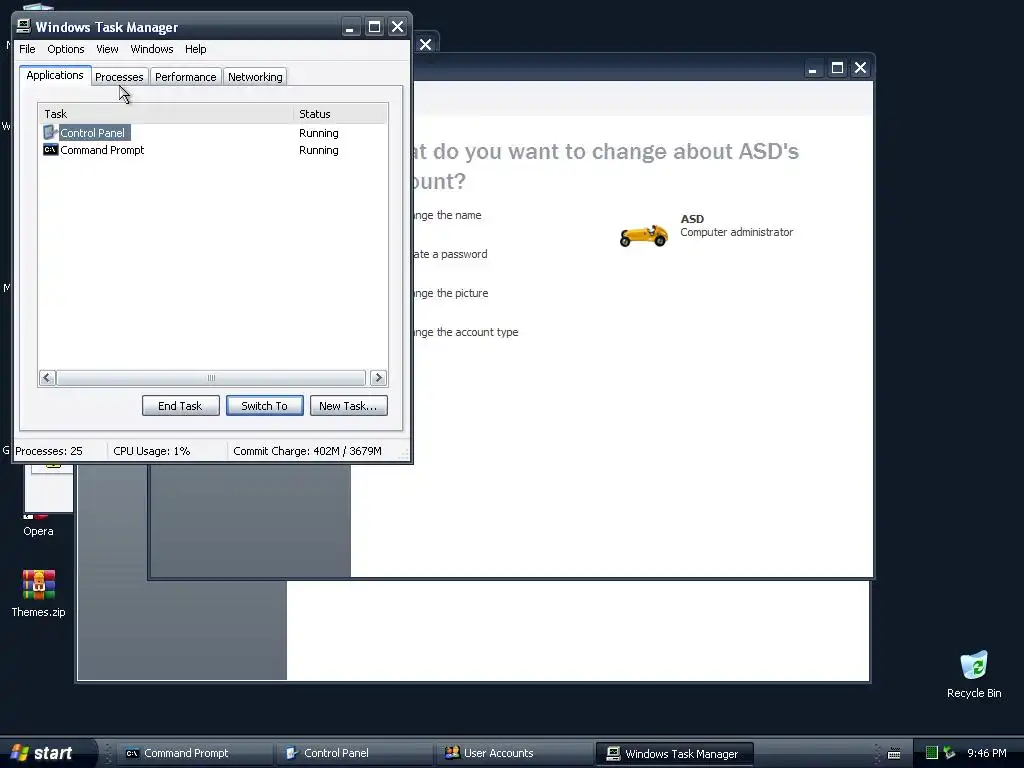Switch to User Accounts from the taskbar
1024x768 pixels.
(513, 753)
